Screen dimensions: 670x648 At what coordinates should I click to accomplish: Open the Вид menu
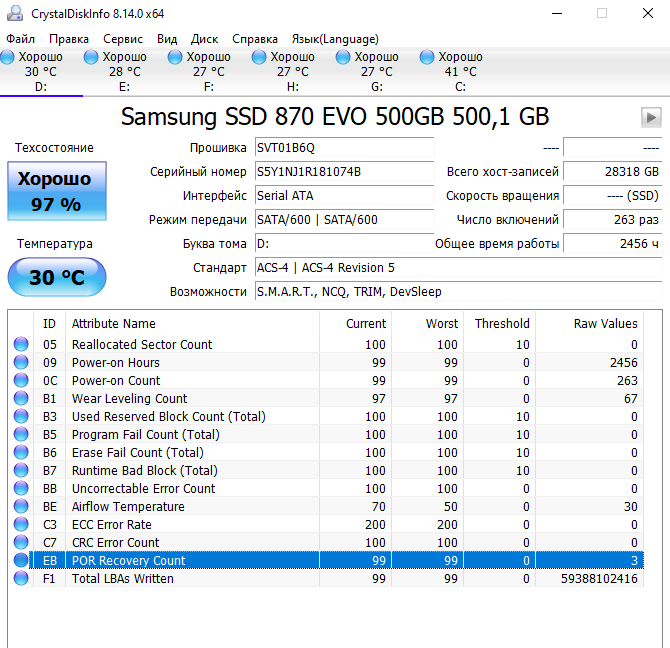[167, 39]
